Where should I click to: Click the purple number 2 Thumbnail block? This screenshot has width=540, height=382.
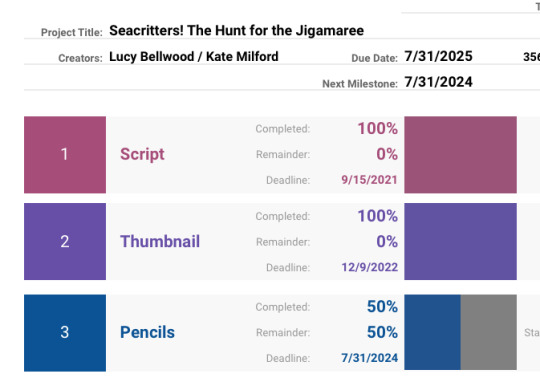click(x=65, y=241)
